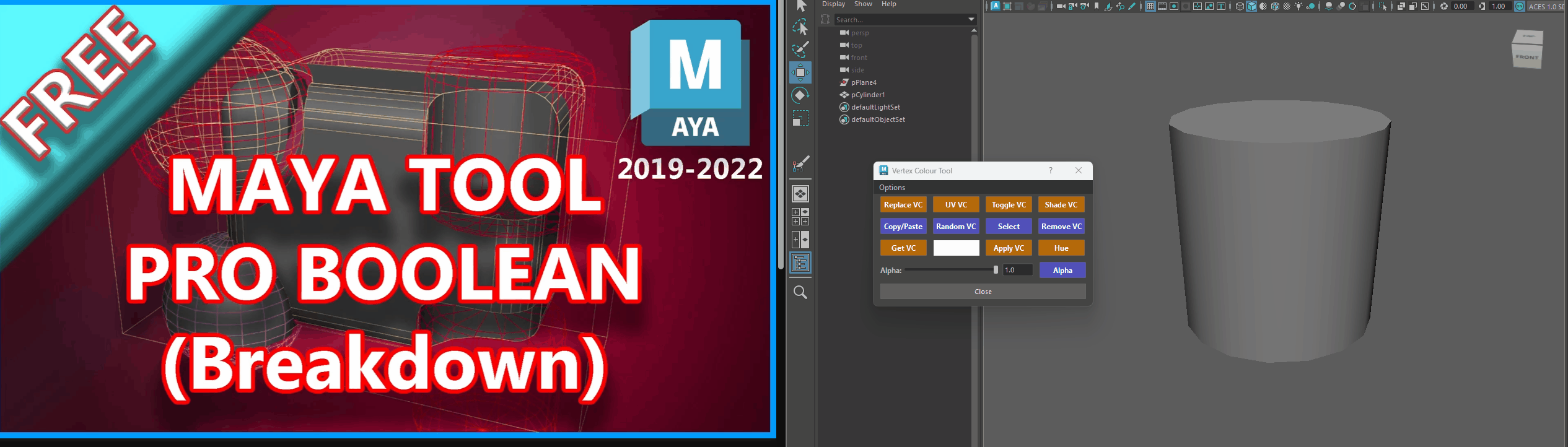Switch viewport to Wireframe shading
The image size is (1568, 447).
[x=1240, y=6]
